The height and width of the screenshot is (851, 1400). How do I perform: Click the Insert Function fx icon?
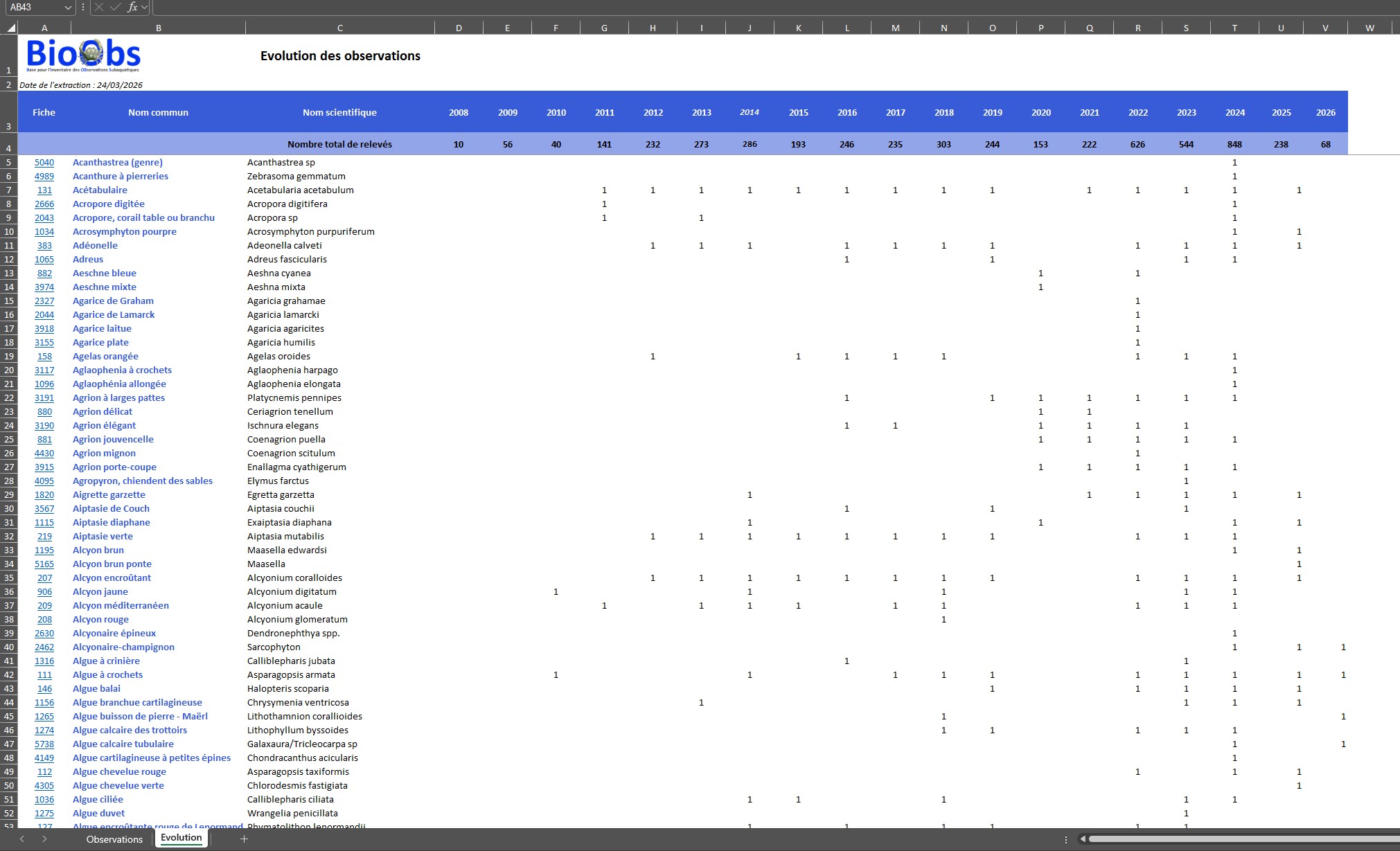132,7
